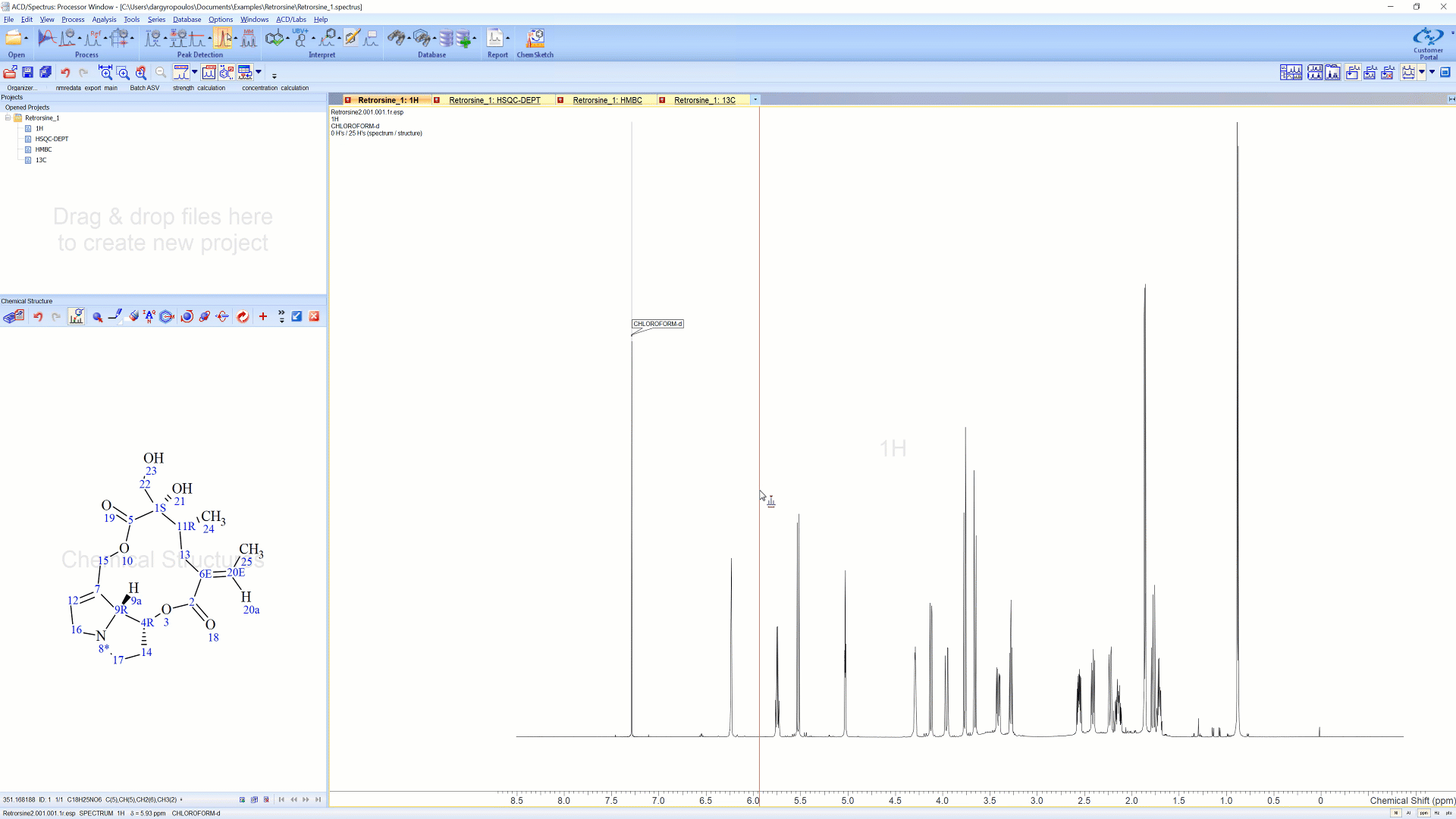Select the pencil tool in the structure editor
Viewport: 1456px width, 819px height.
point(115,316)
